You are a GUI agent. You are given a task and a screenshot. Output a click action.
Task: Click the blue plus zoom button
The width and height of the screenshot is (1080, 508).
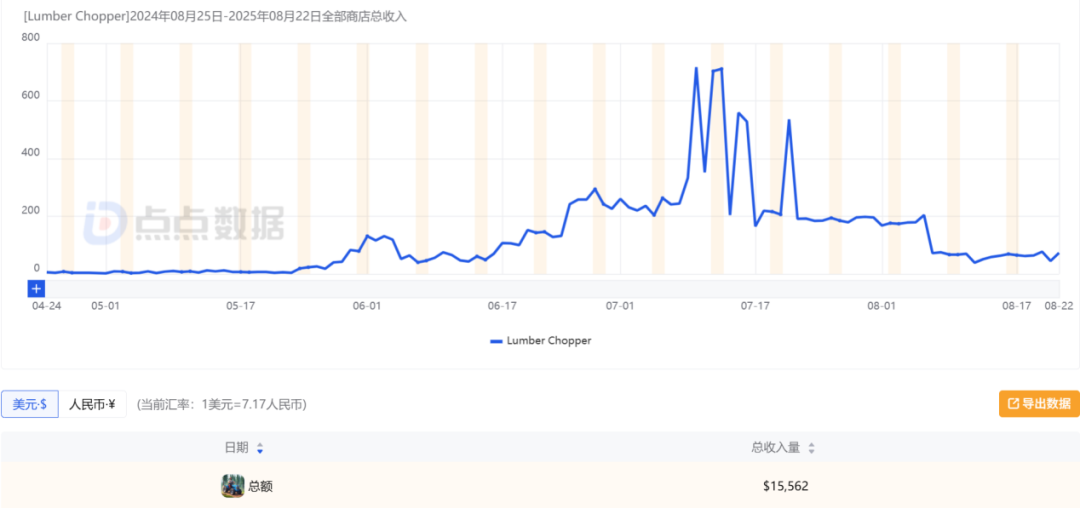tap(36, 289)
